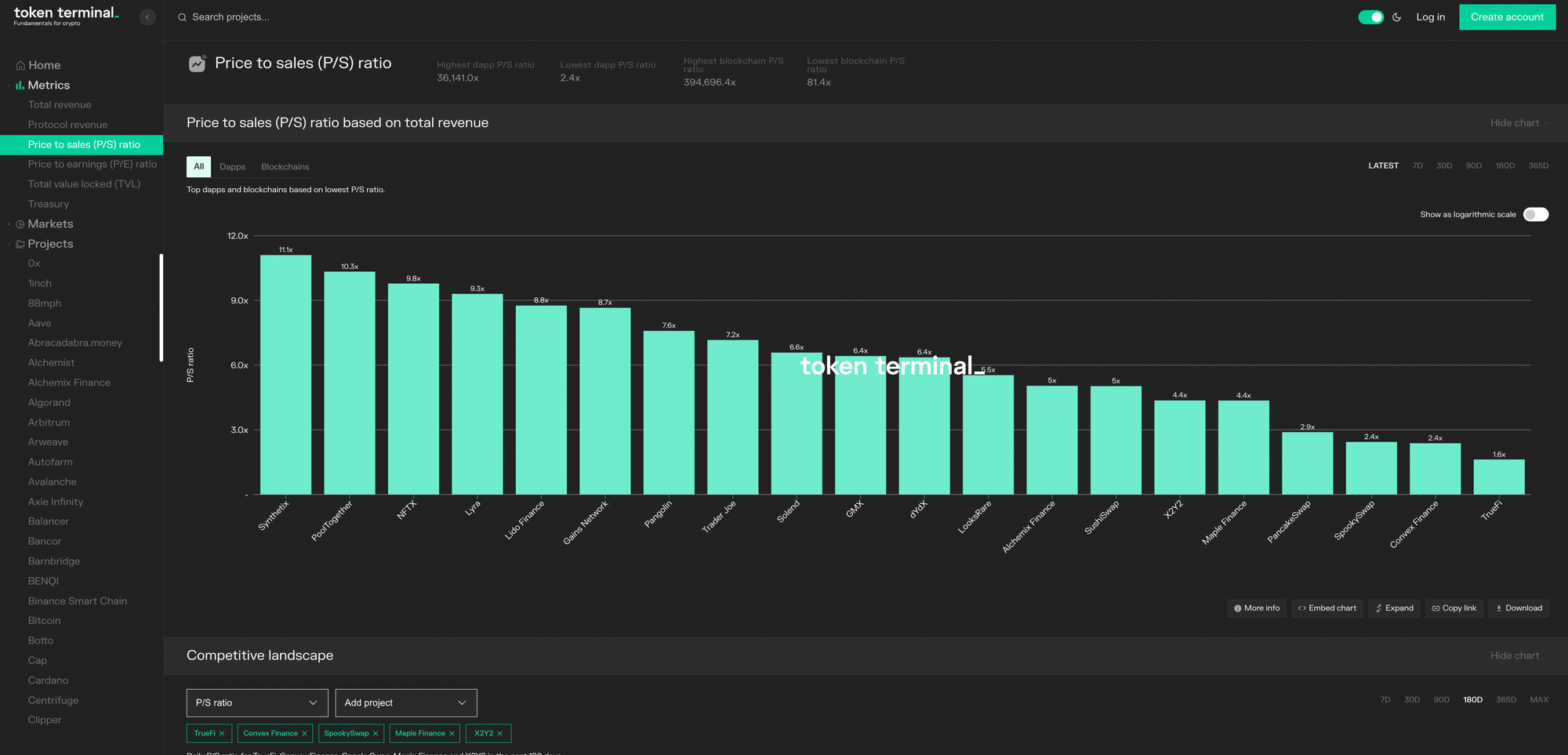Click the Markets globe icon
1568x755 pixels.
20,224
